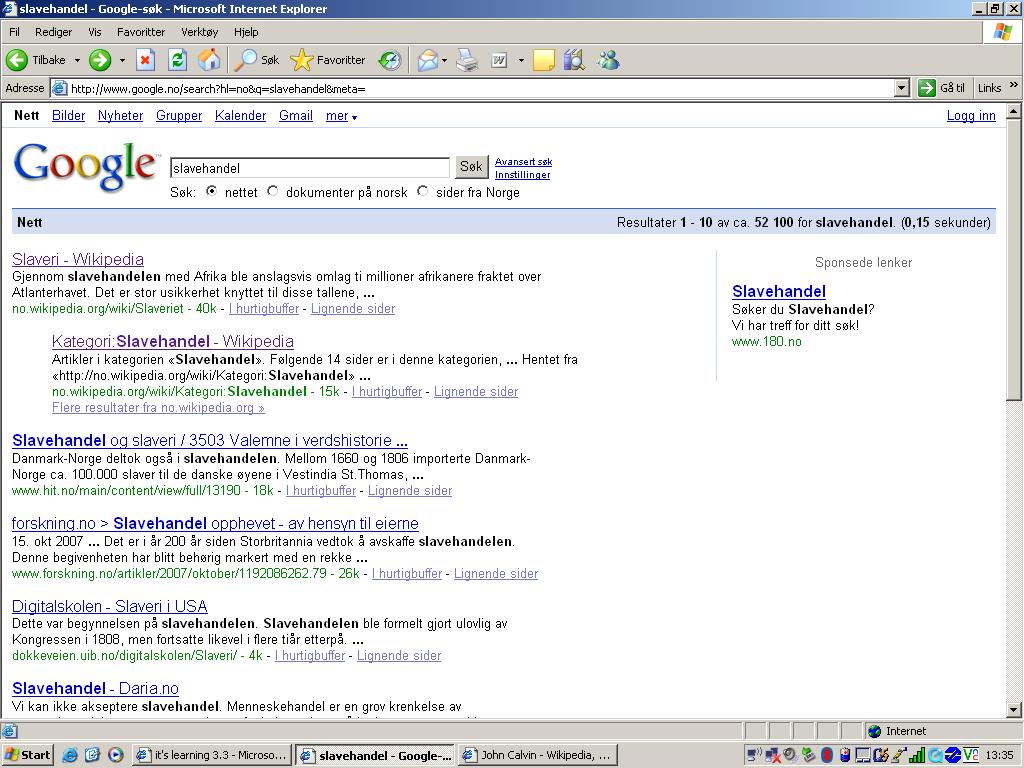1024x768 pixels.
Task: Click the scrollbar down arrow
Action: [1014, 710]
